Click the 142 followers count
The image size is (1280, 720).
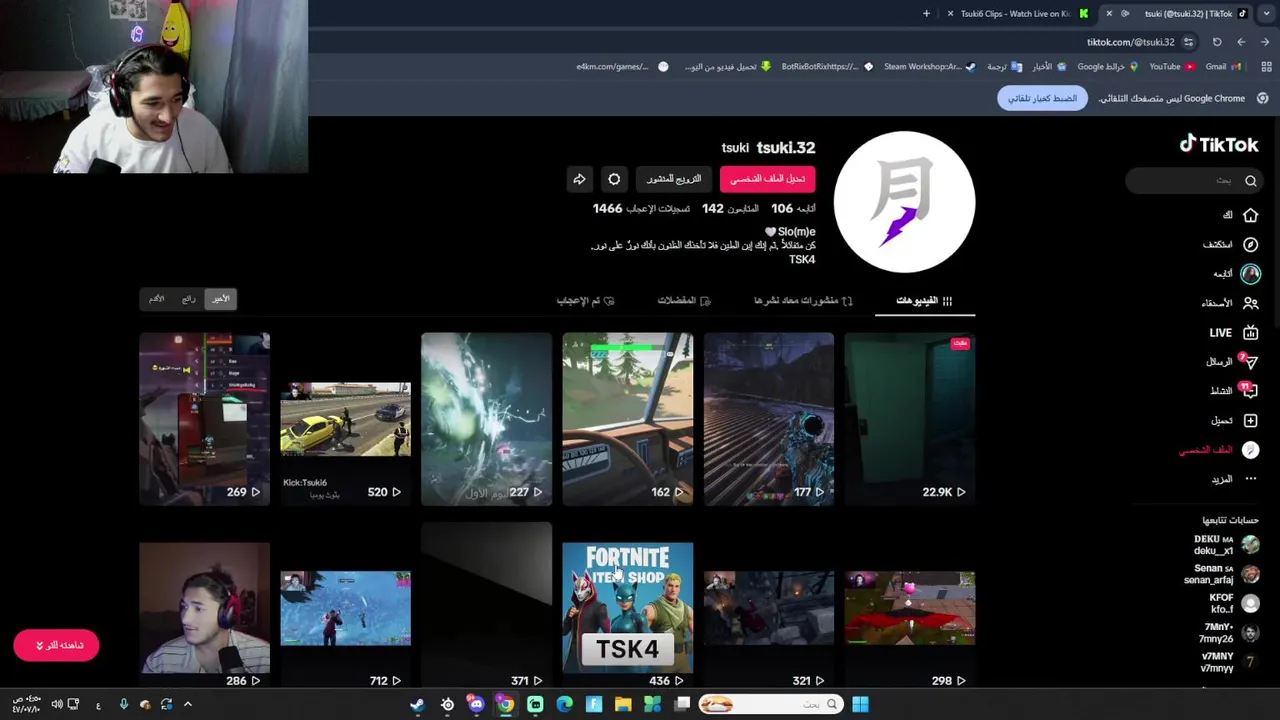pos(730,208)
